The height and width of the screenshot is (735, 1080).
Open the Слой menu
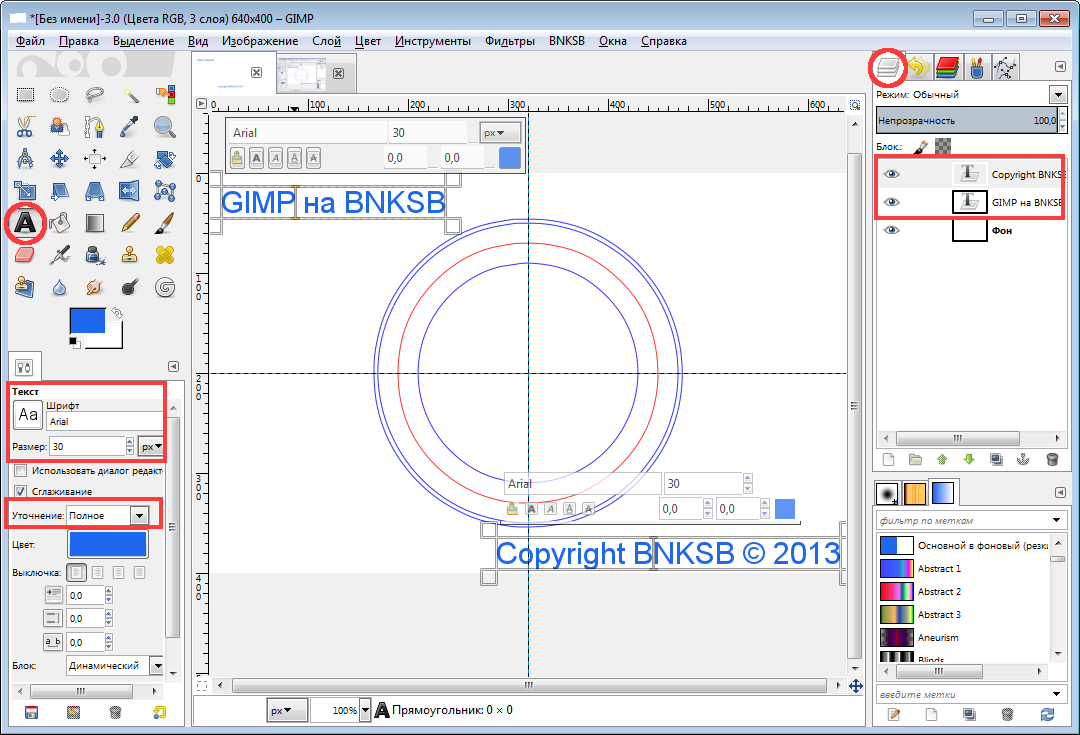tap(326, 41)
